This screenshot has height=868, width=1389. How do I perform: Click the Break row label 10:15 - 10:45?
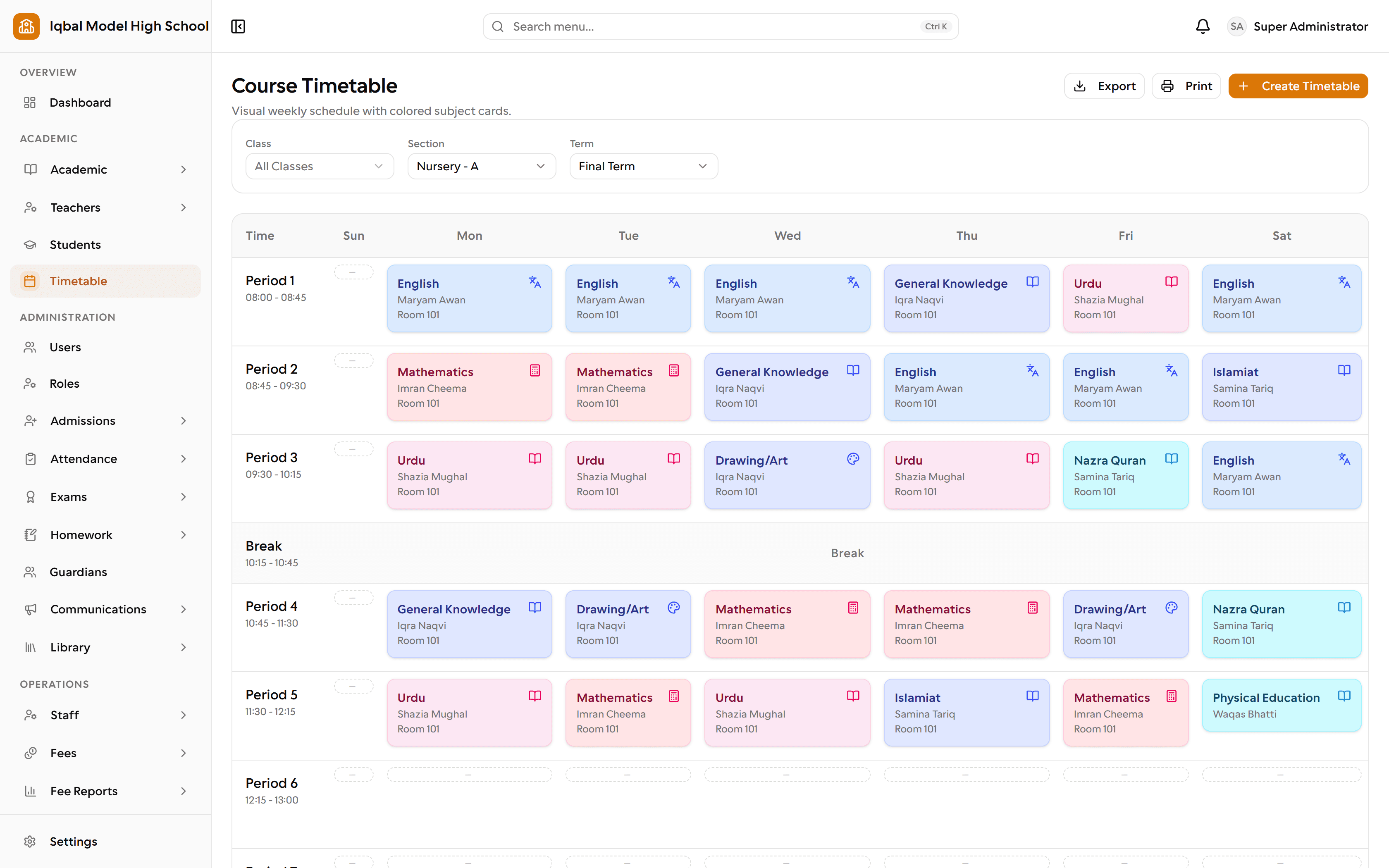[x=272, y=563]
